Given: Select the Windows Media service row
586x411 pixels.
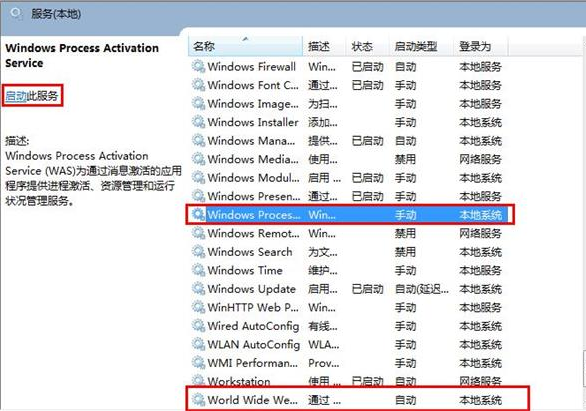Looking at the screenshot, I should click(350, 159).
